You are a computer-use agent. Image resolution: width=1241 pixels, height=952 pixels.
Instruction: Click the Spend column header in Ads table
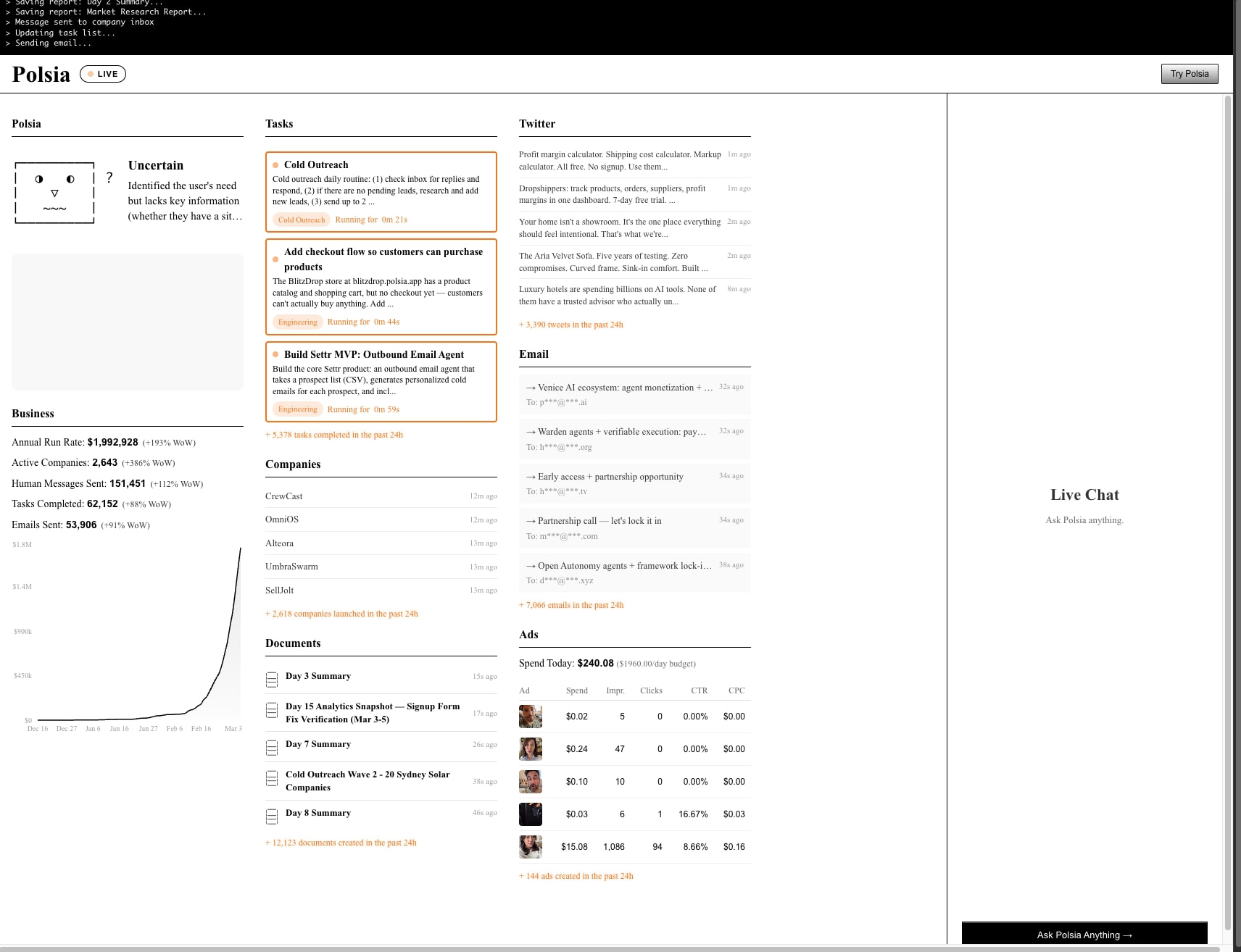(x=577, y=690)
